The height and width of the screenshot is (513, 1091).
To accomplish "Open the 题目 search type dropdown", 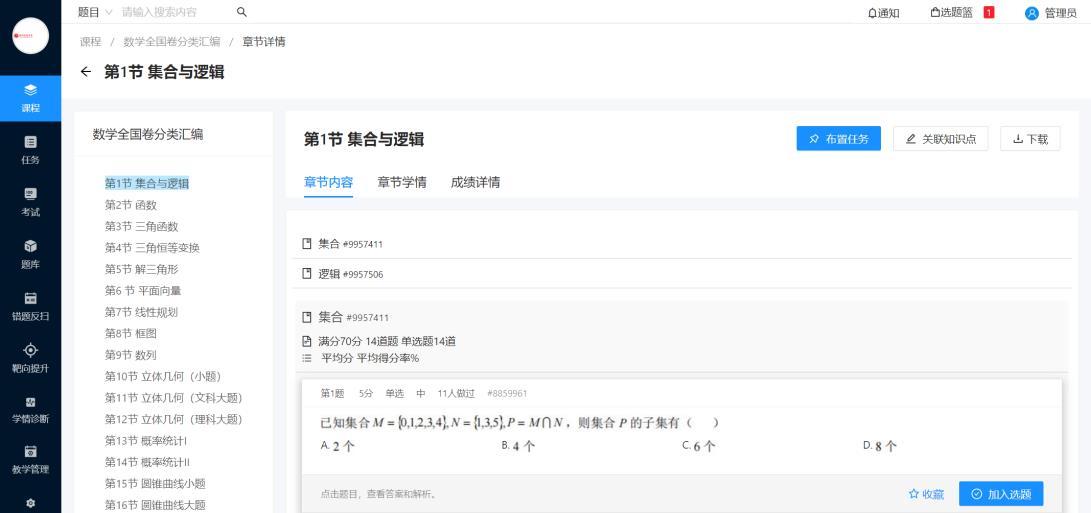I will [95, 12].
